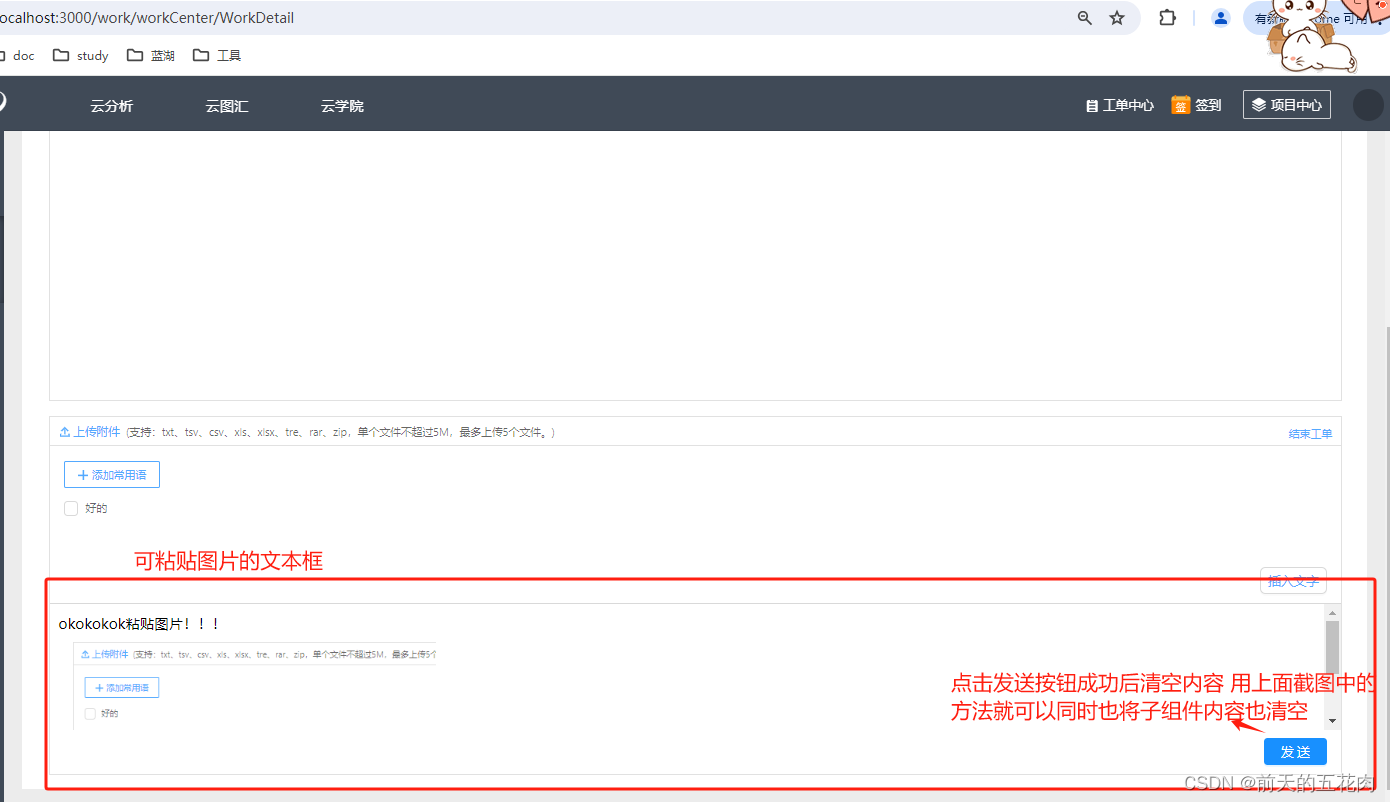The image size is (1390, 802).
Task: Click the upload attachment icon
Action: coord(66,431)
